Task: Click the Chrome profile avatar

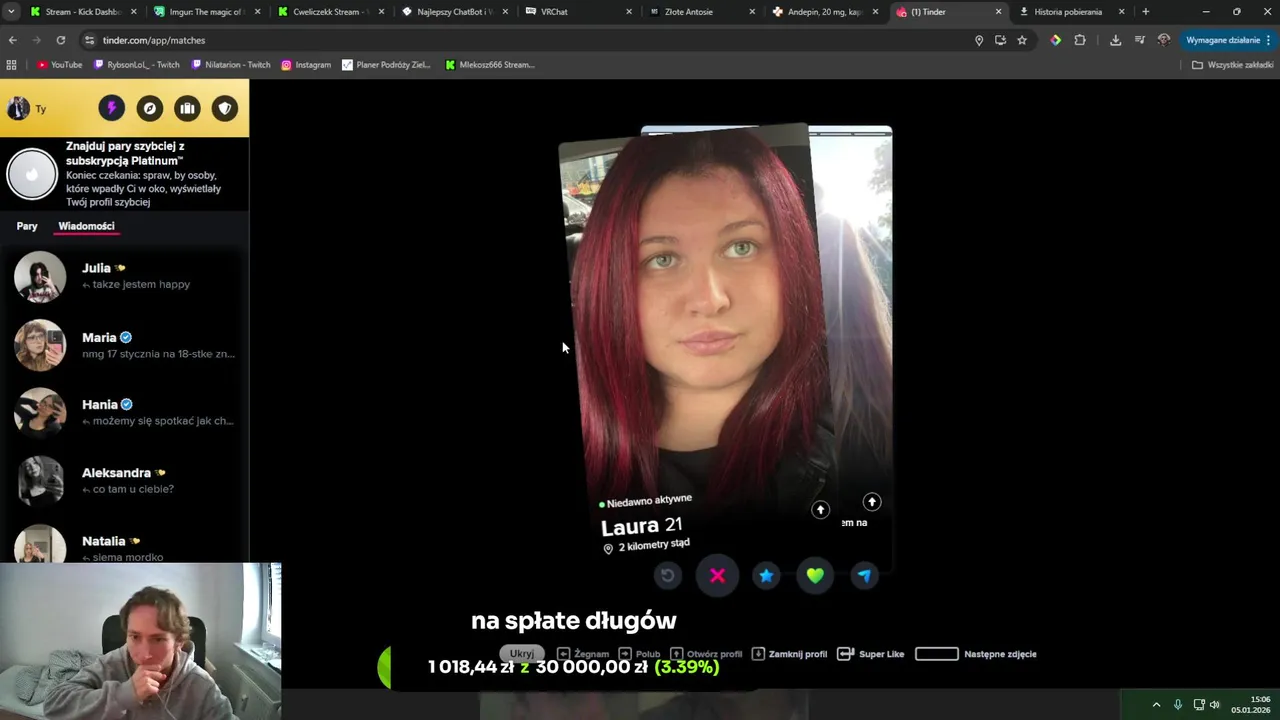Action: click(x=1164, y=40)
